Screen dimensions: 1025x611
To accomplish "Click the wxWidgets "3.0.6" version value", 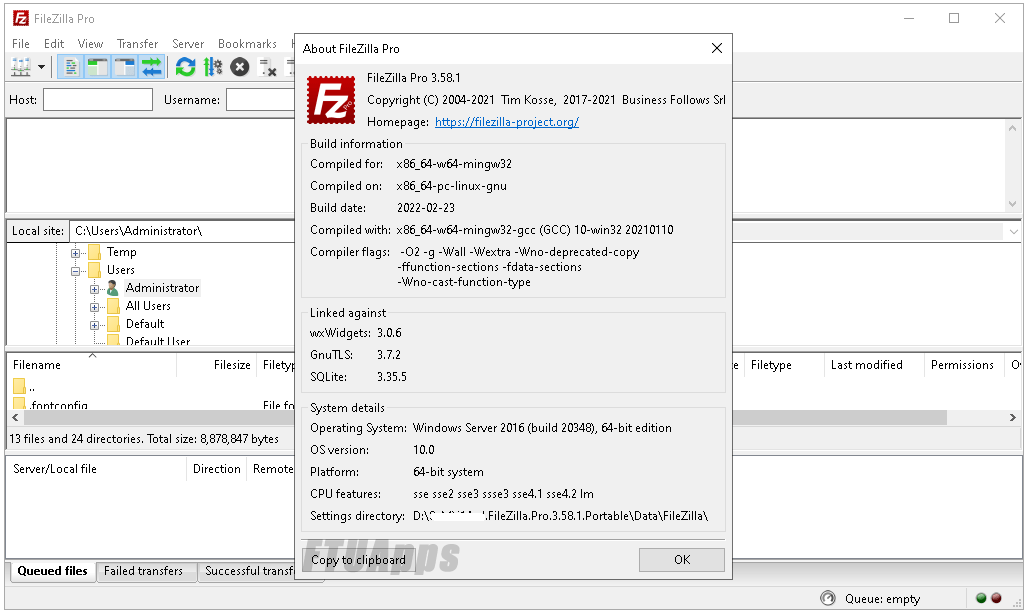I will pyautogui.click(x=389, y=333).
